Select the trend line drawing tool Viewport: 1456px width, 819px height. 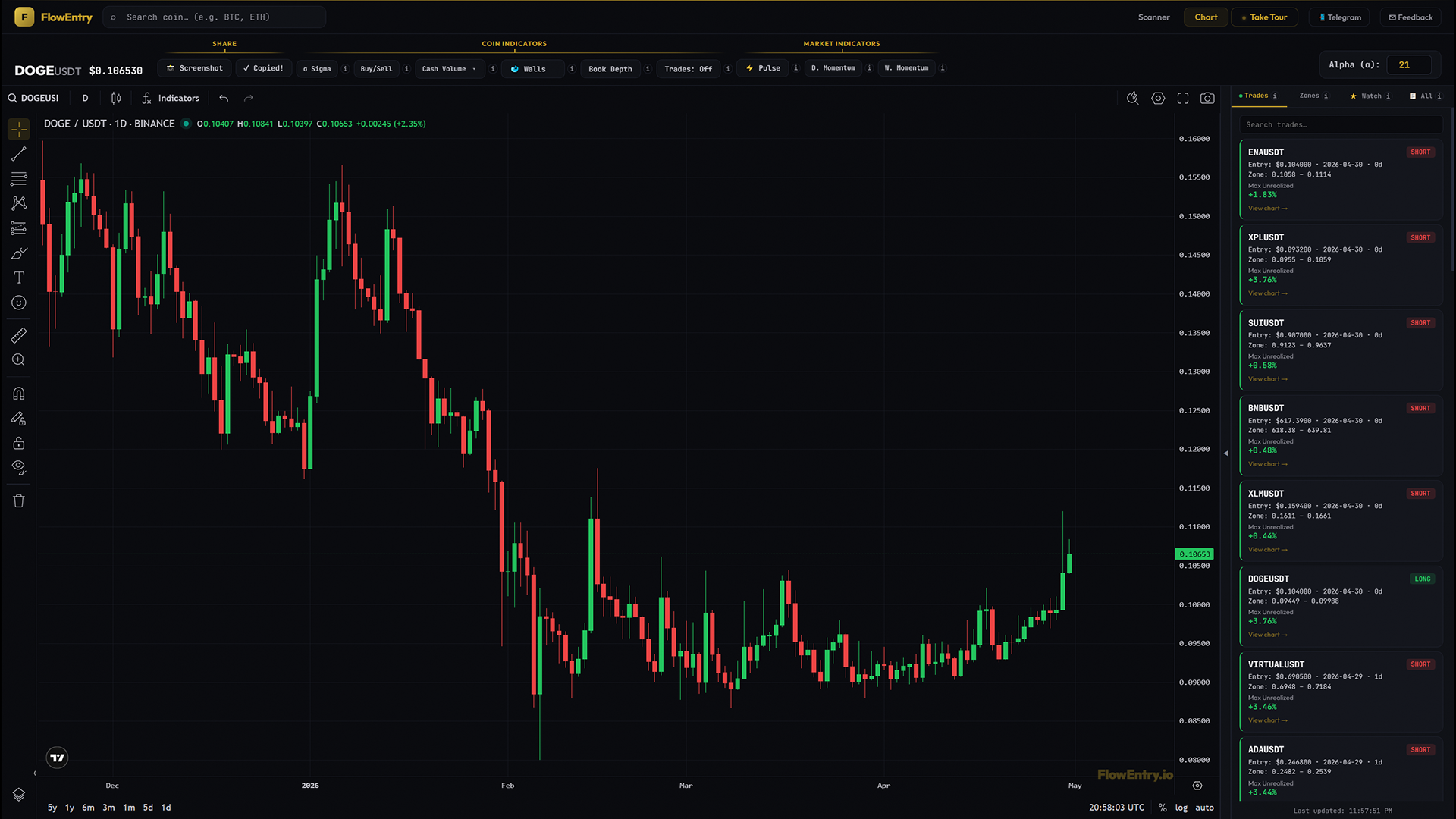tap(19, 154)
